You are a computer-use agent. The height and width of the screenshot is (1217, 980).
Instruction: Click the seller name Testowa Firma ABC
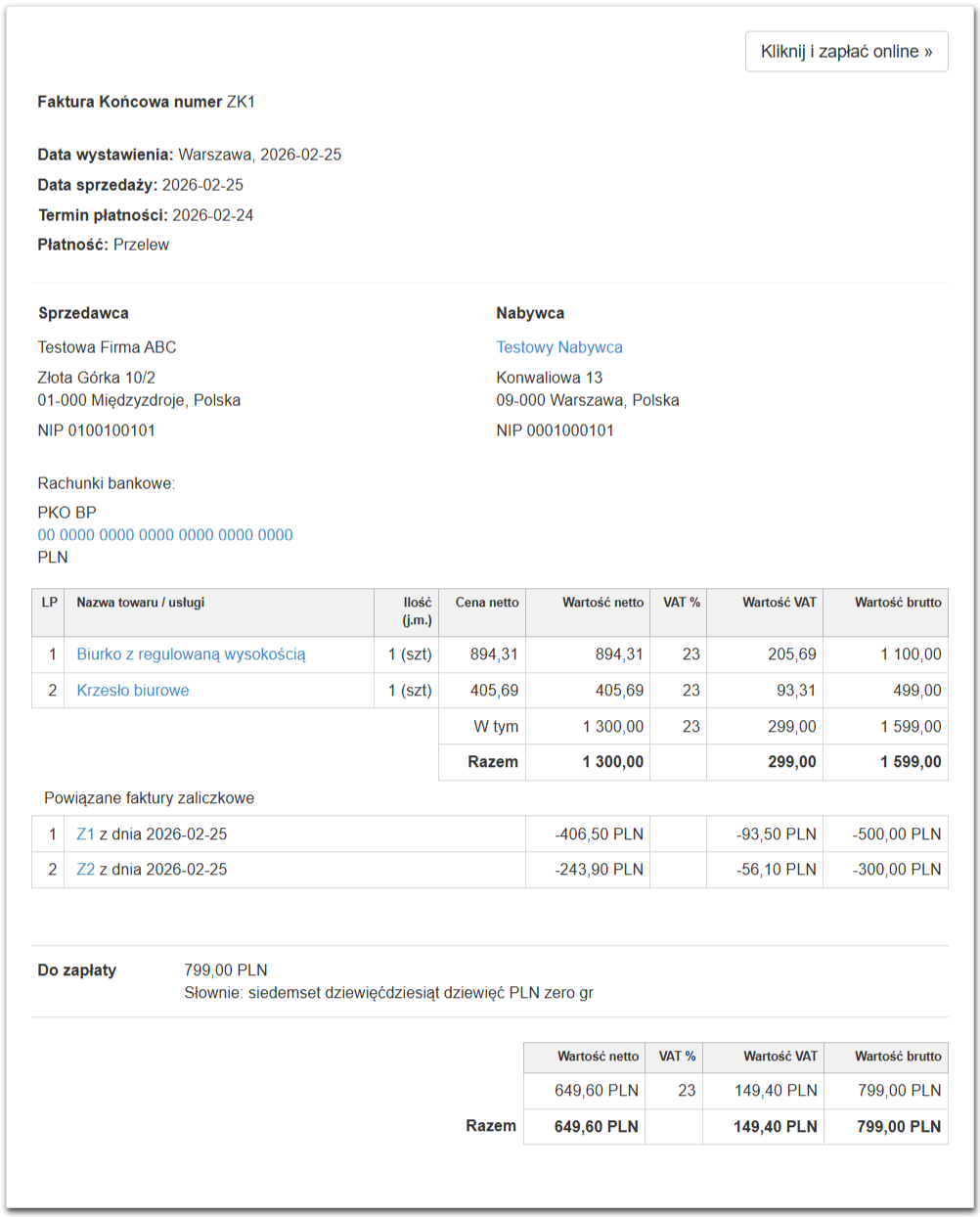pyautogui.click(x=107, y=347)
